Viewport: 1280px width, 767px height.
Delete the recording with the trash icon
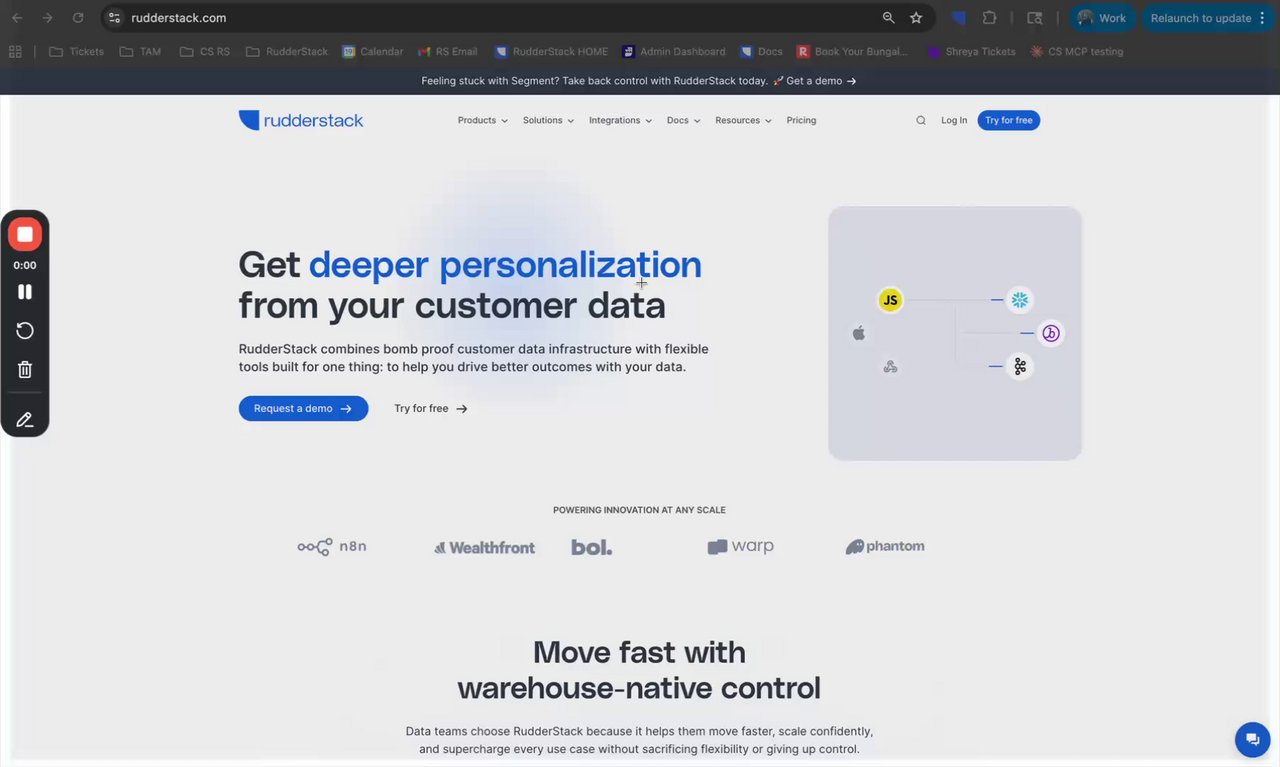point(25,370)
